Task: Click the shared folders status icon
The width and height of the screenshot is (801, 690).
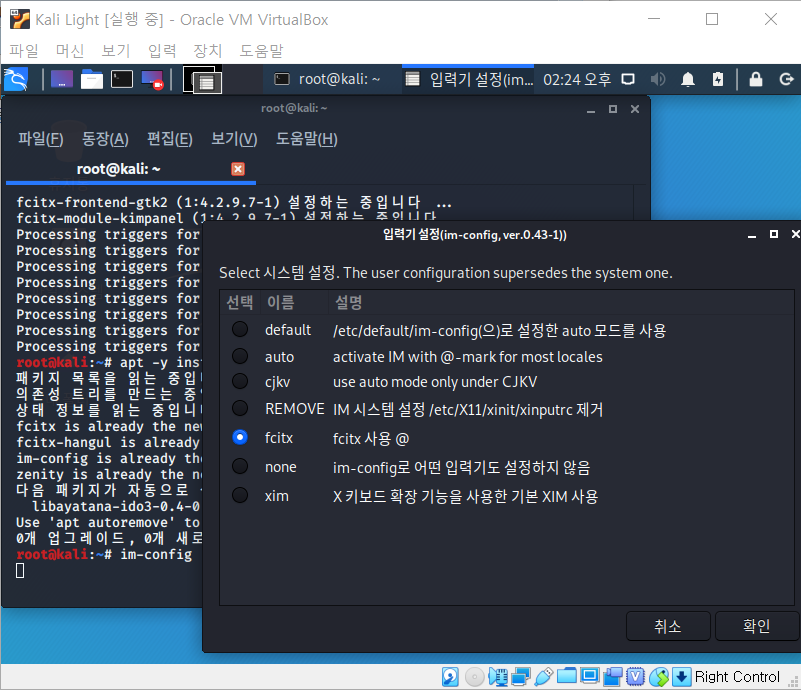Action: [567, 676]
